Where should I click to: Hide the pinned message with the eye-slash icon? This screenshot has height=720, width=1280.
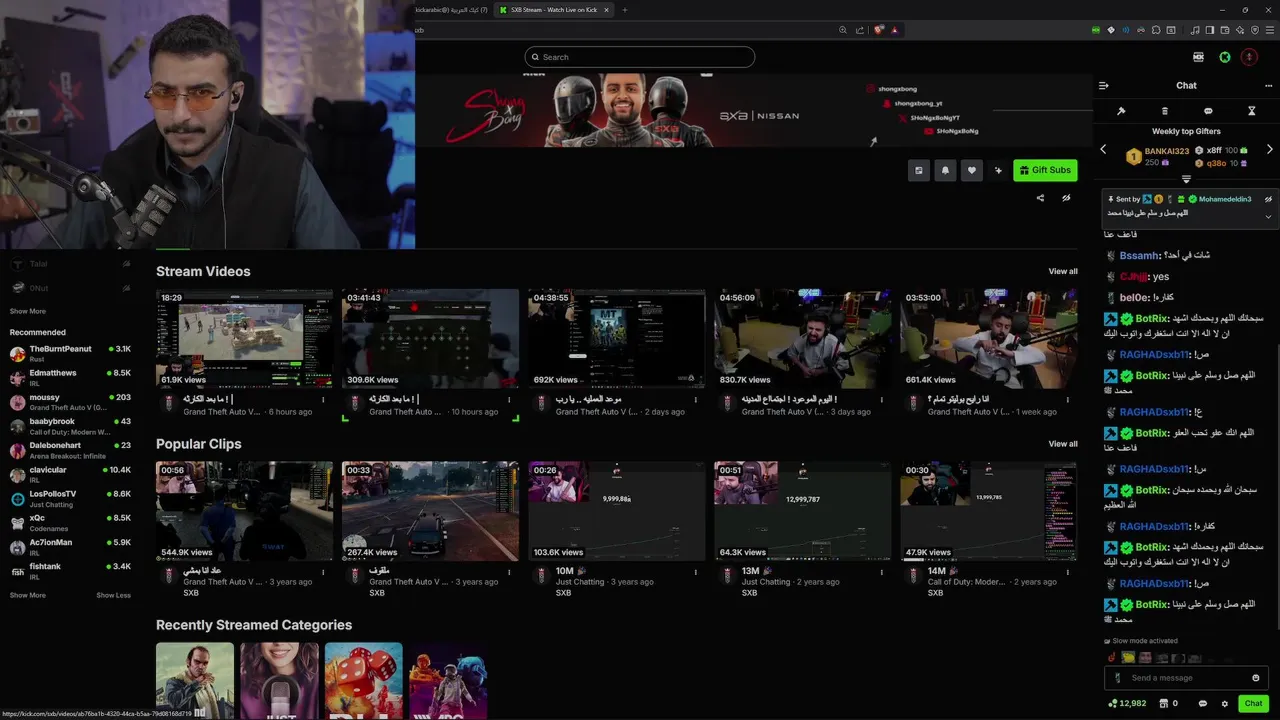pos(1268,199)
